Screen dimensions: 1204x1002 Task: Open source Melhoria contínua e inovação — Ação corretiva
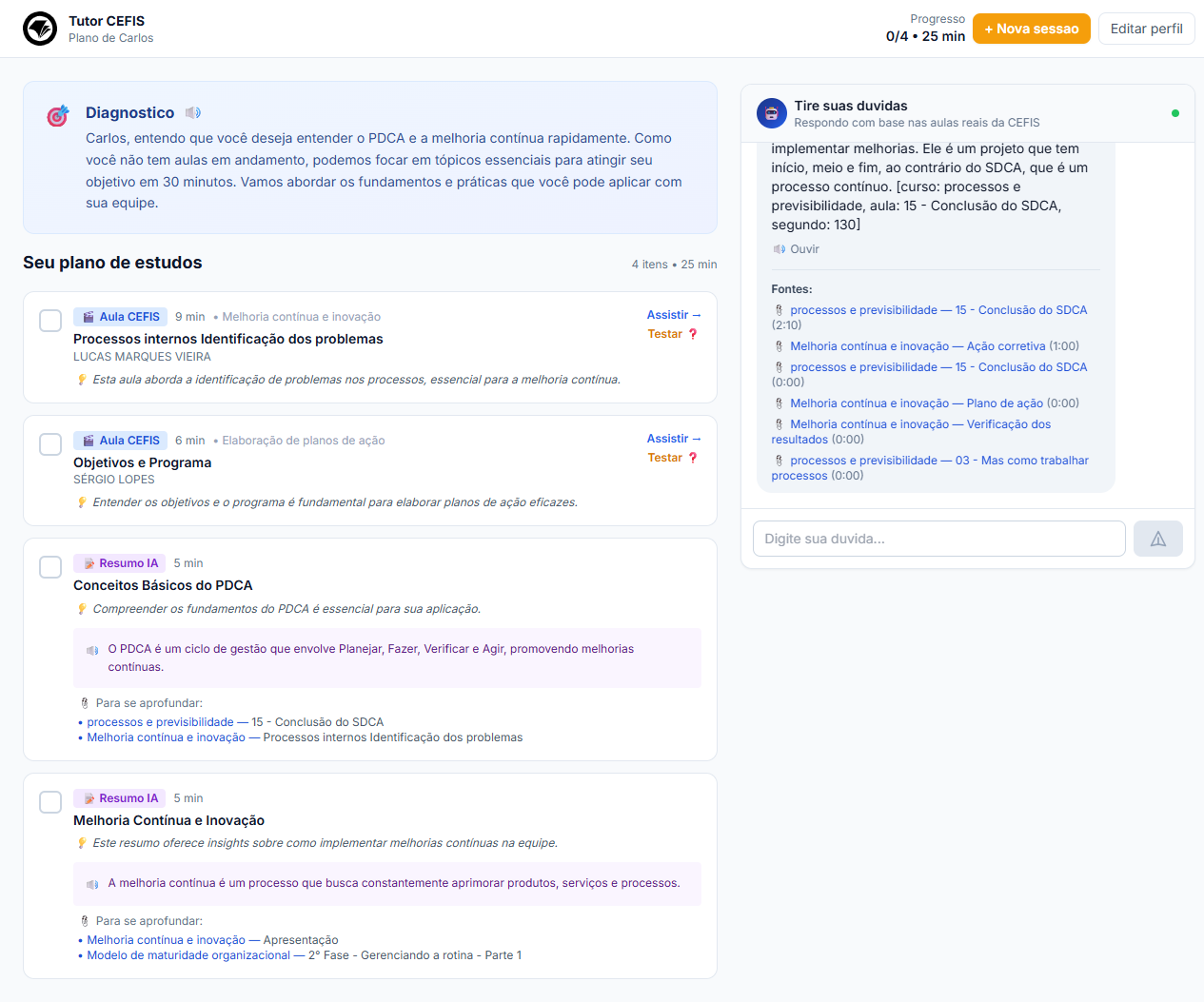(918, 346)
